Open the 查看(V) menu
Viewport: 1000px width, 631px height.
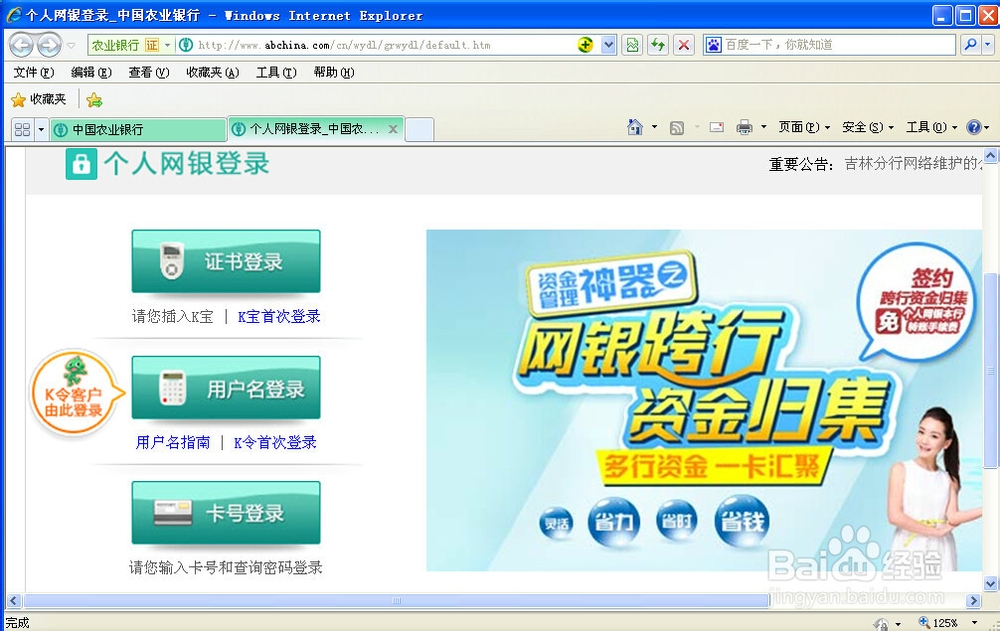coord(149,72)
